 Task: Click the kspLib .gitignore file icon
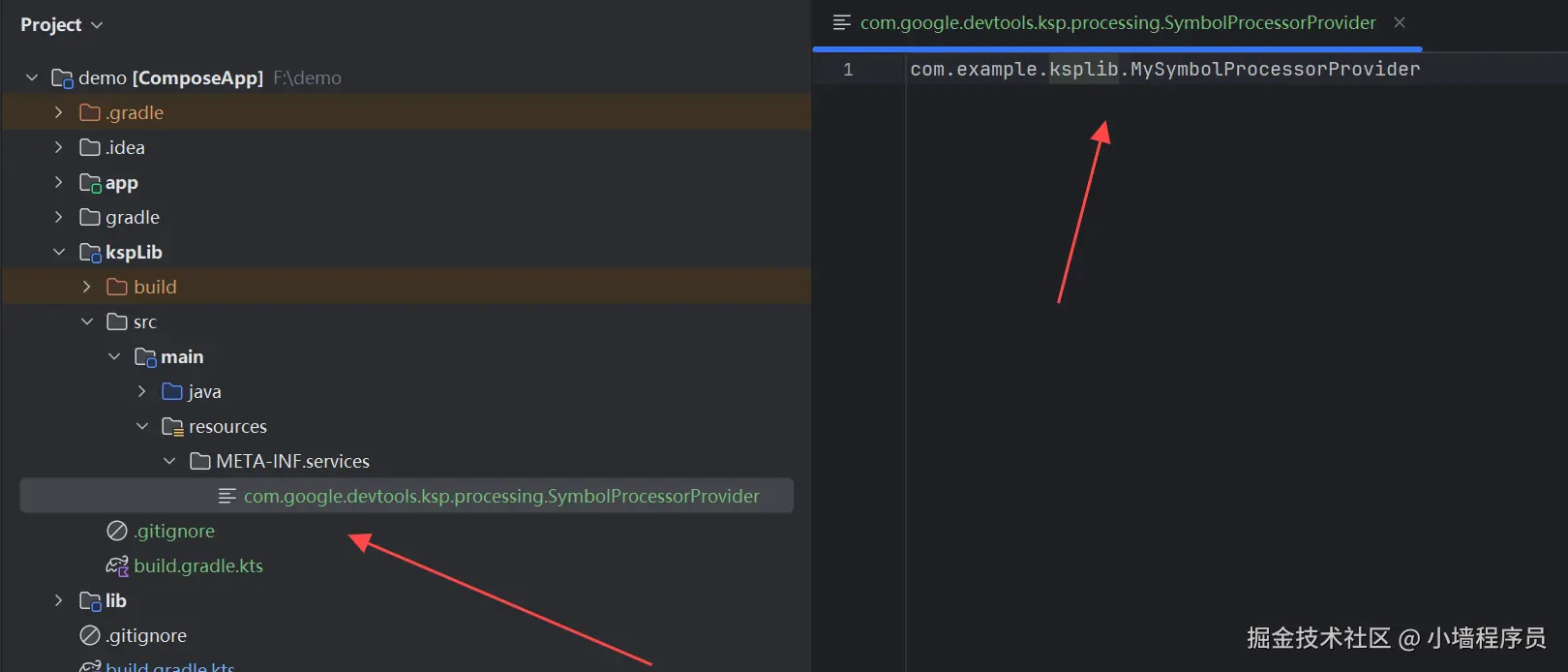(117, 532)
